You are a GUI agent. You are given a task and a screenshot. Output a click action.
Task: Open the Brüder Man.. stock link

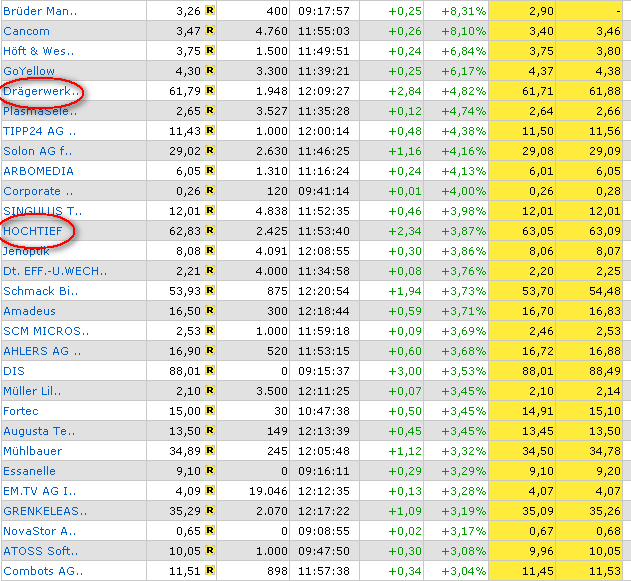tap(40, 11)
